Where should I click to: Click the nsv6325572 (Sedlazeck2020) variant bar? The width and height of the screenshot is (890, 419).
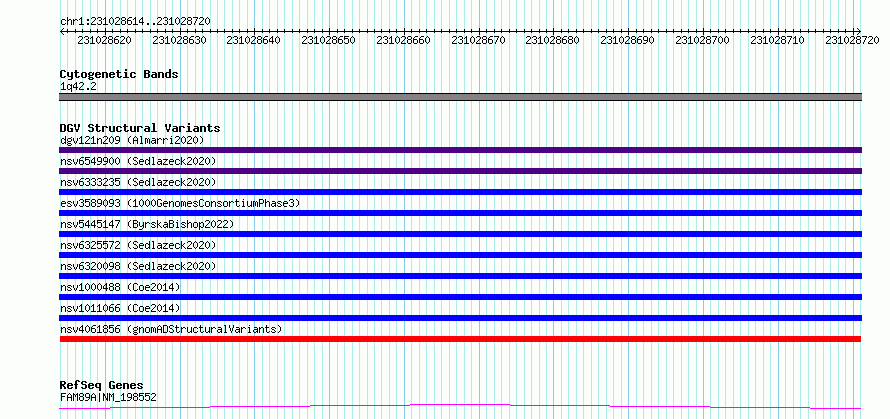pos(460,255)
